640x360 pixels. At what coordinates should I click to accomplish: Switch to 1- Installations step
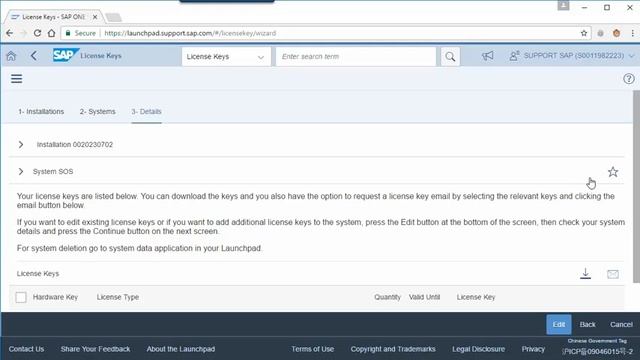(x=41, y=111)
